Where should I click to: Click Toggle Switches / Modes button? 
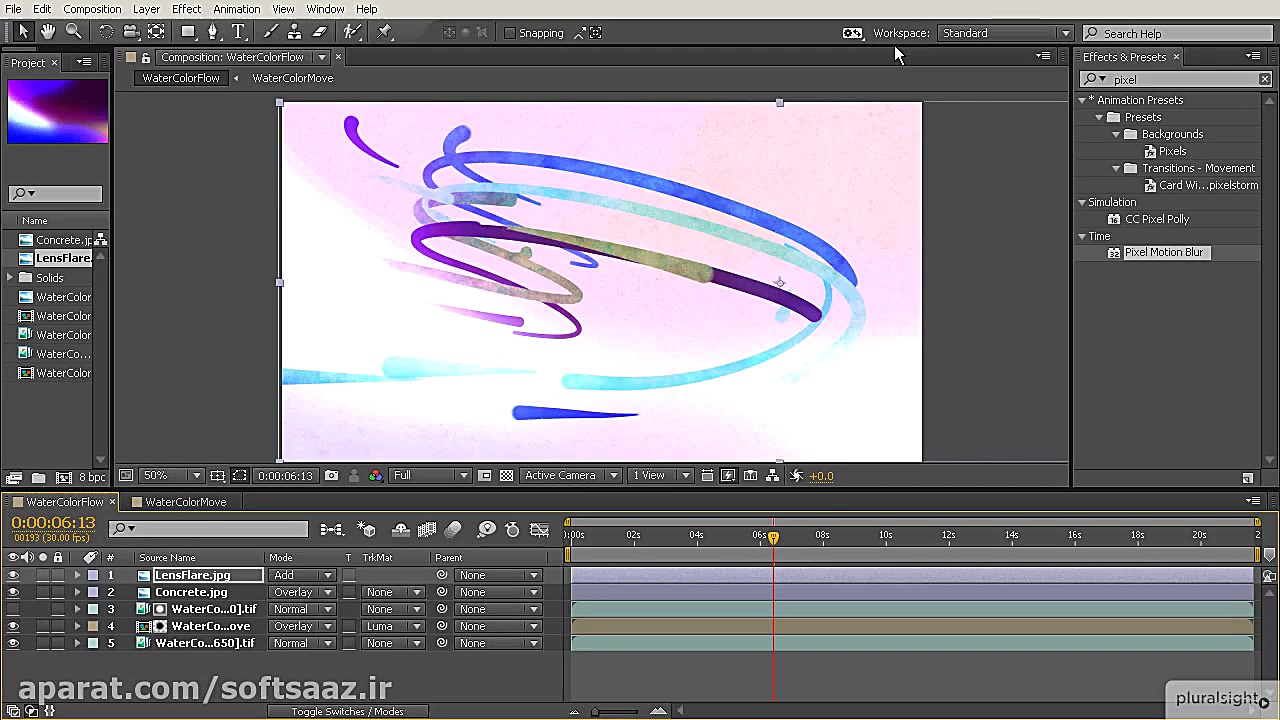point(347,711)
